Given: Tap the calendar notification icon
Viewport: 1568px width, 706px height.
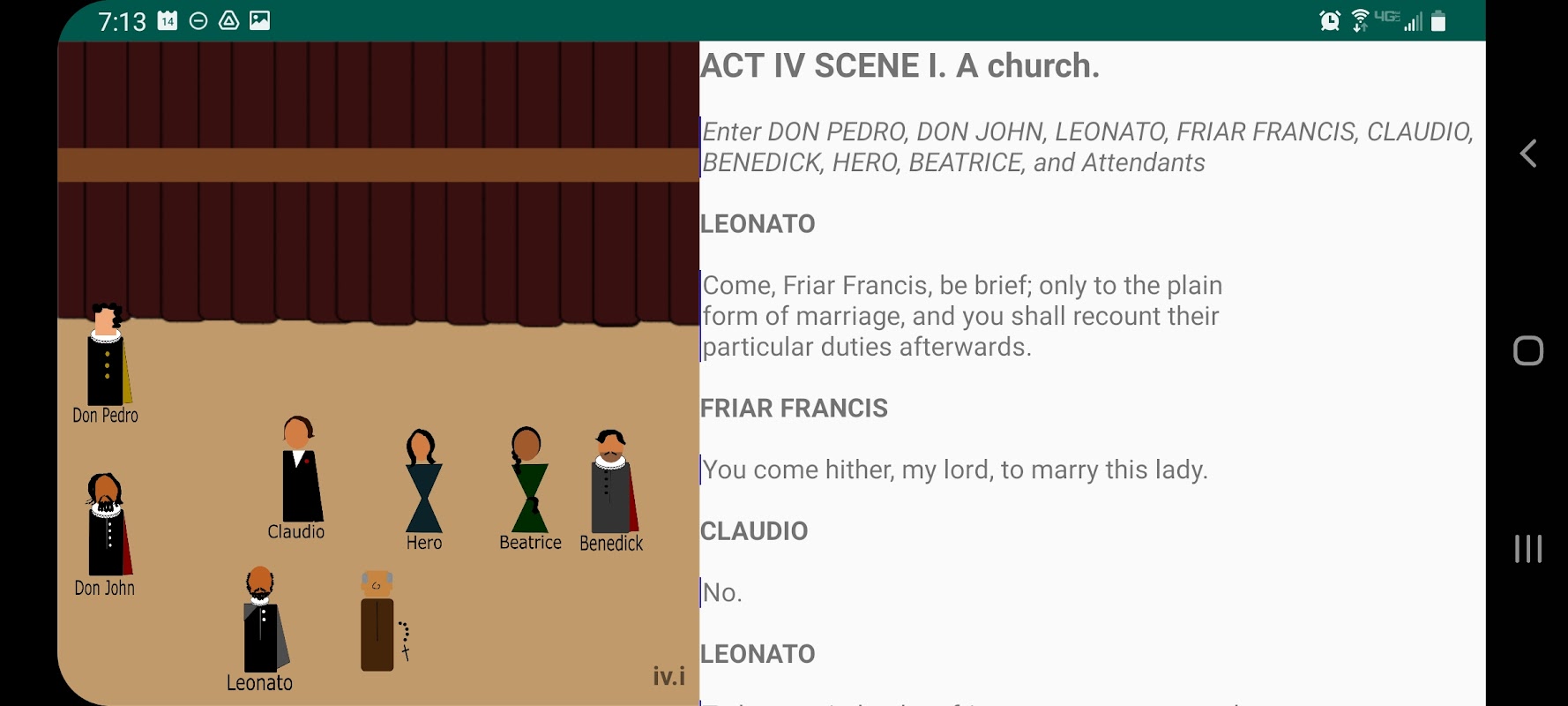Looking at the screenshot, I should 168,20.
